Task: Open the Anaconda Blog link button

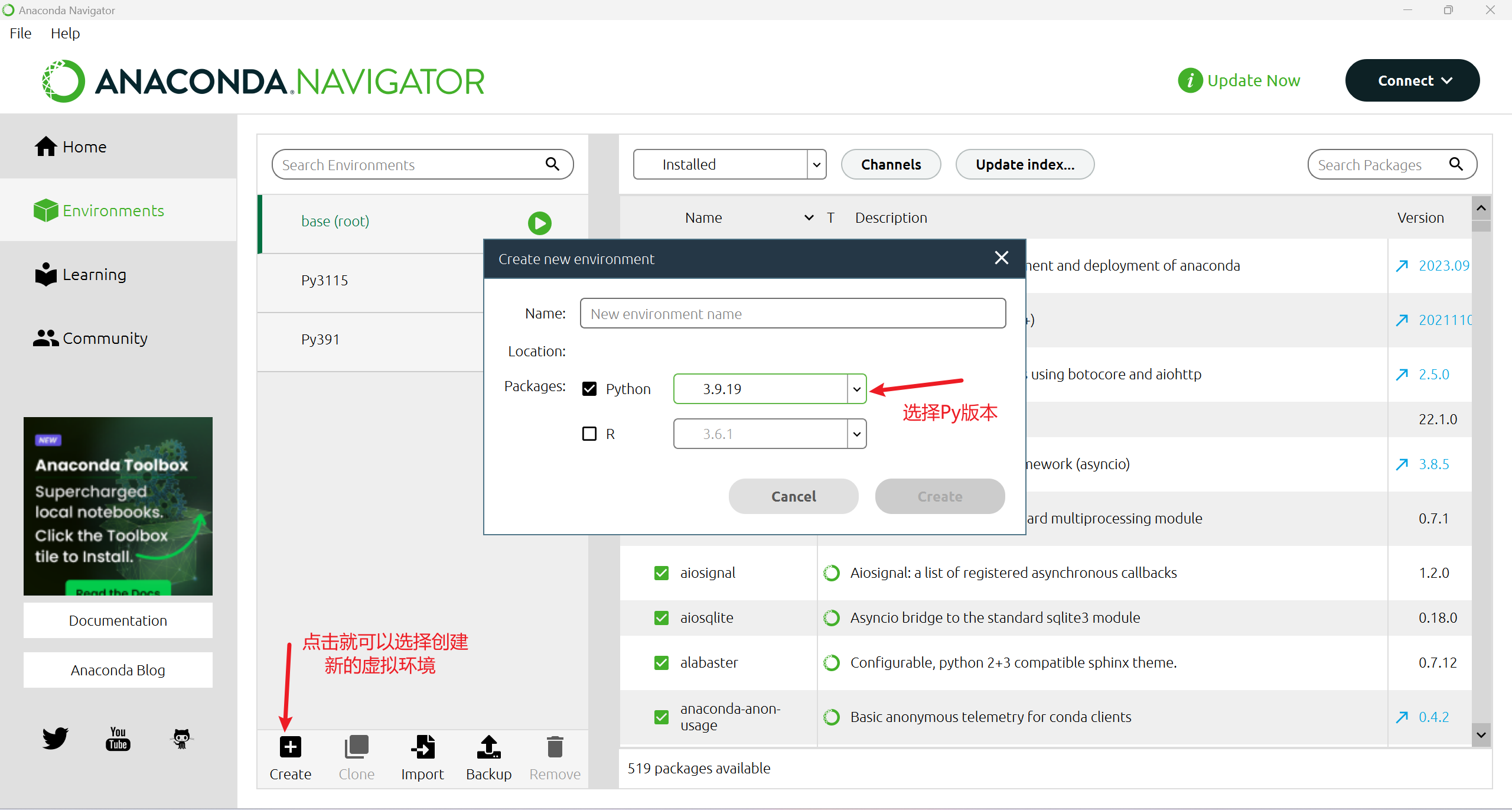Action: (x=118, y=670)
